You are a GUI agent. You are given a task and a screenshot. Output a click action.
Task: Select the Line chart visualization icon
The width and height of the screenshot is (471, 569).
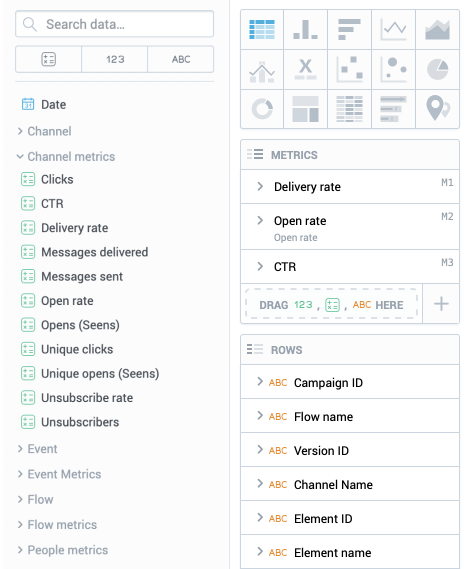pos(393,29)
